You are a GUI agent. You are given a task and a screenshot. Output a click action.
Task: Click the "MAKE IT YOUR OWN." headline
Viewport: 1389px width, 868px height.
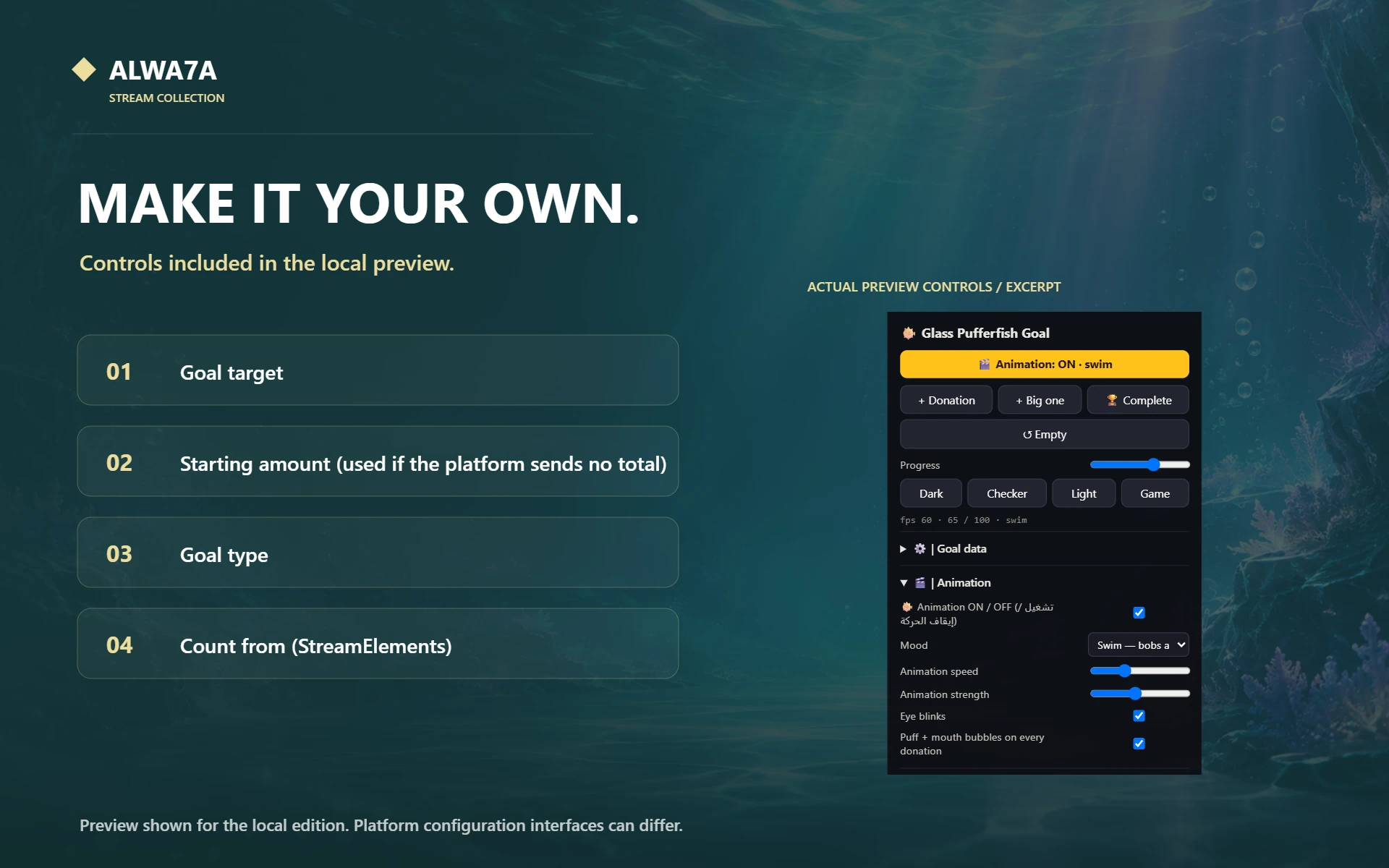tap(359, 203)
